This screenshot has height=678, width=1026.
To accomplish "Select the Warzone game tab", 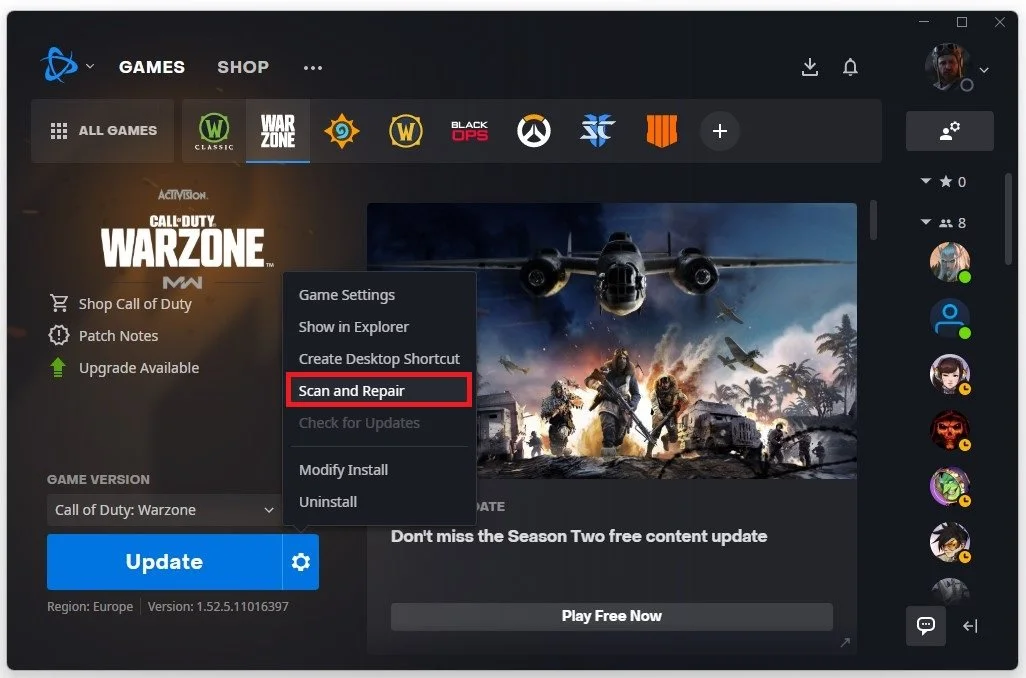I will click(x=278, y=131).
